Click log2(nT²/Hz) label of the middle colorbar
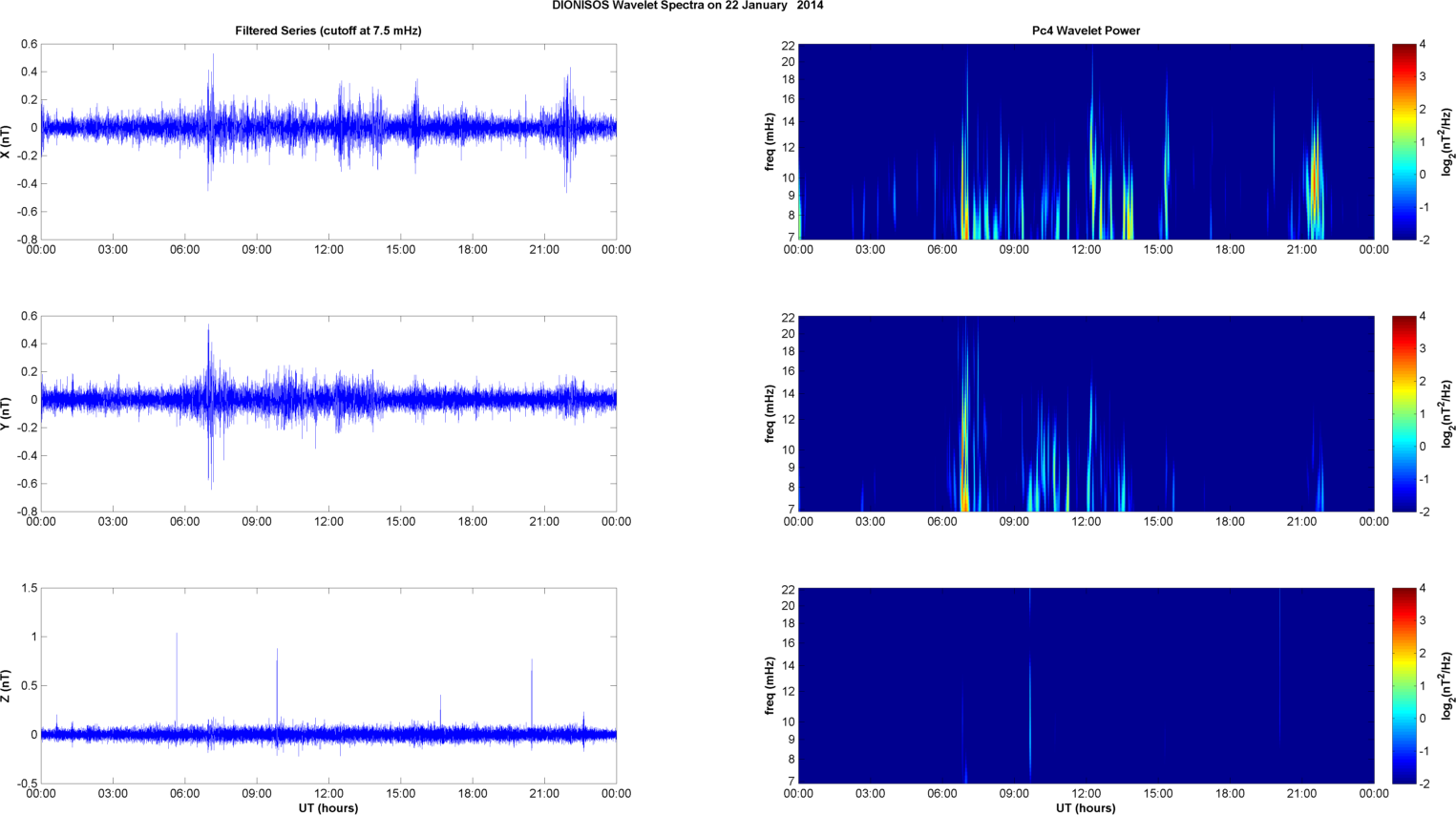Screen dimensions: 1456x815 1447,413
